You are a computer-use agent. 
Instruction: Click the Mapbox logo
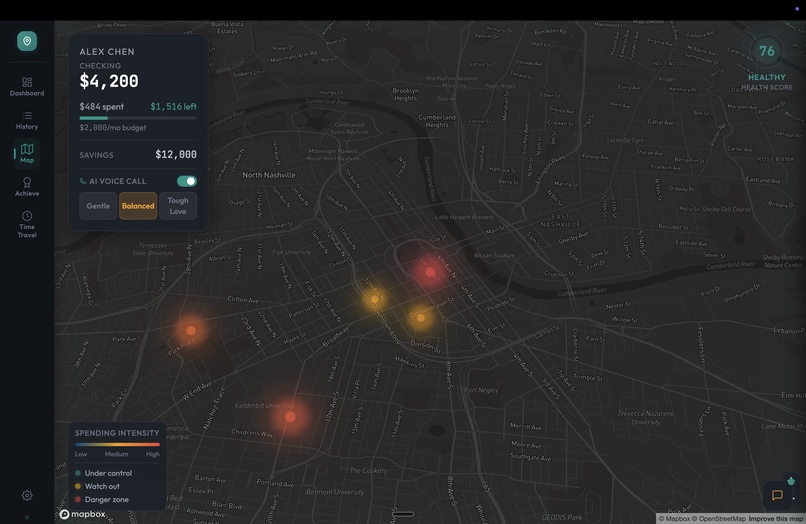point(83,514)
